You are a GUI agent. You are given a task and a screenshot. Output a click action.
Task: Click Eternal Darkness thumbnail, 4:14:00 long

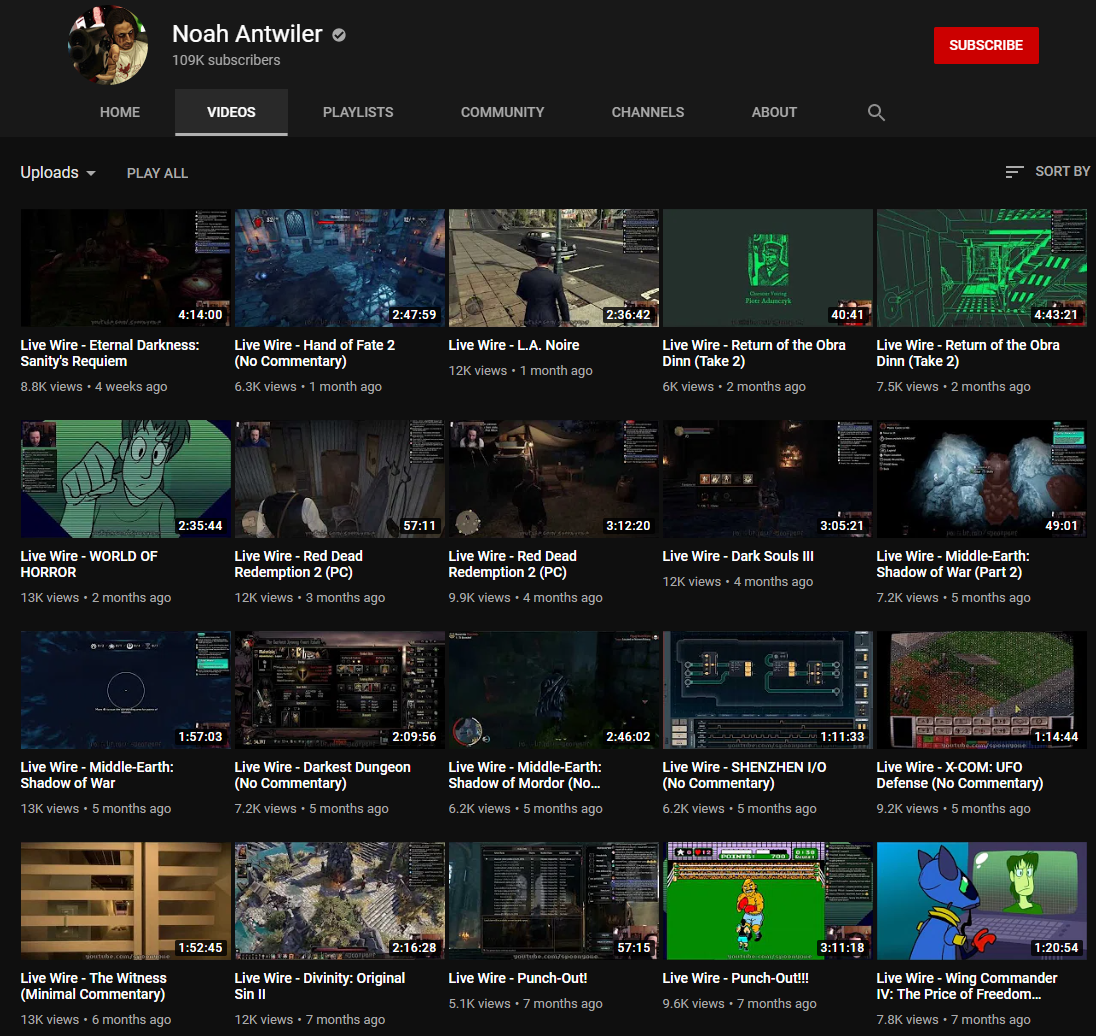point(126,268)
